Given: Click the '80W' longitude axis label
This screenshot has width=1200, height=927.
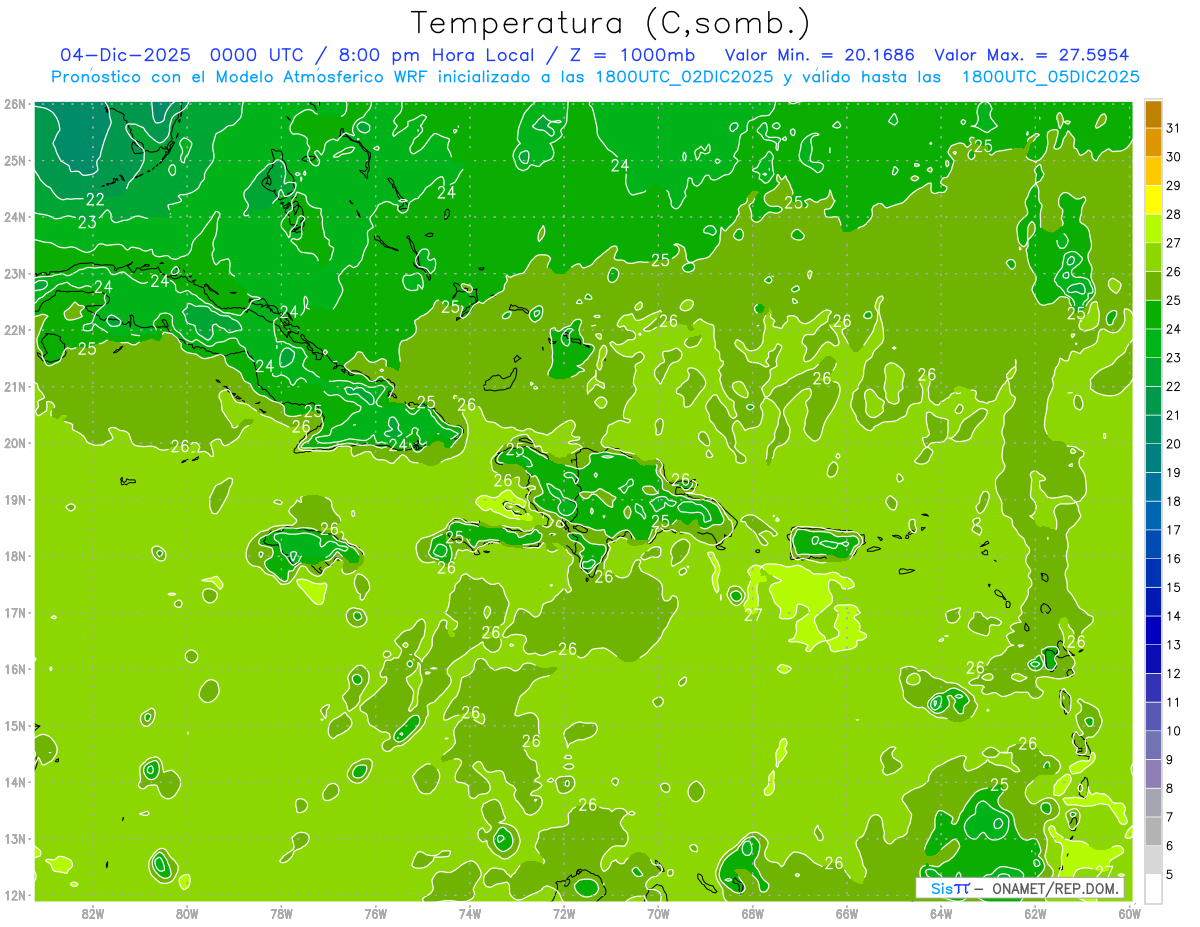Looking at the screenshot, I should pyautogui.click(x=186, y=913).
